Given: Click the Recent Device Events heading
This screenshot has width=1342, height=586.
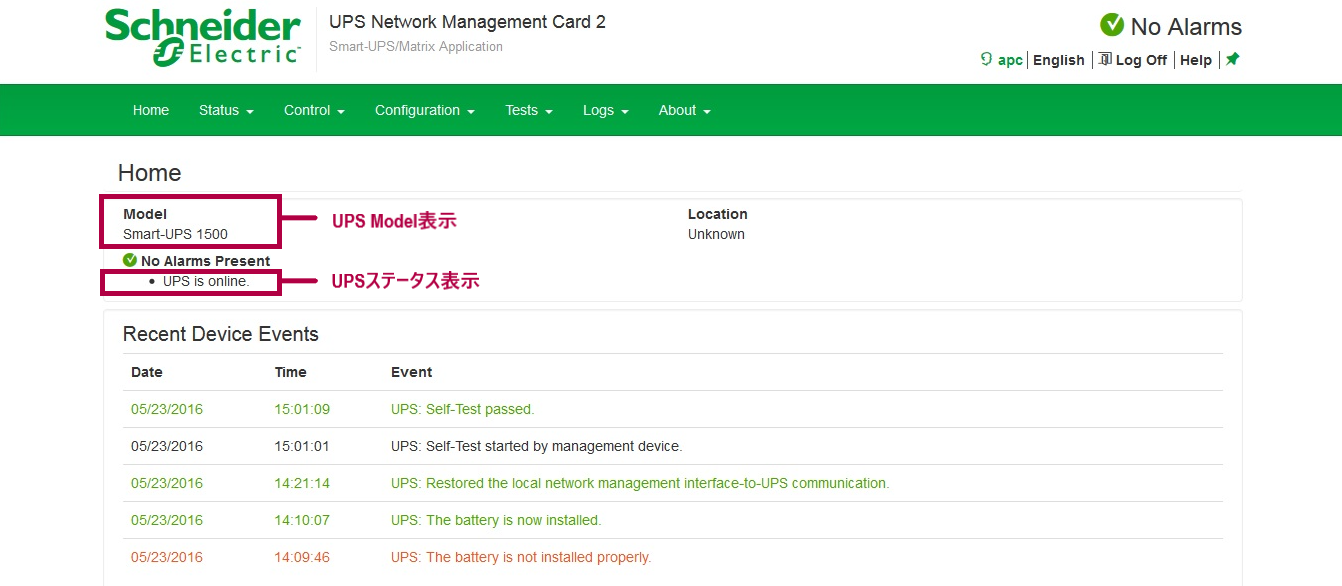Looking at the screenshot, I should (x=221, y=334).
